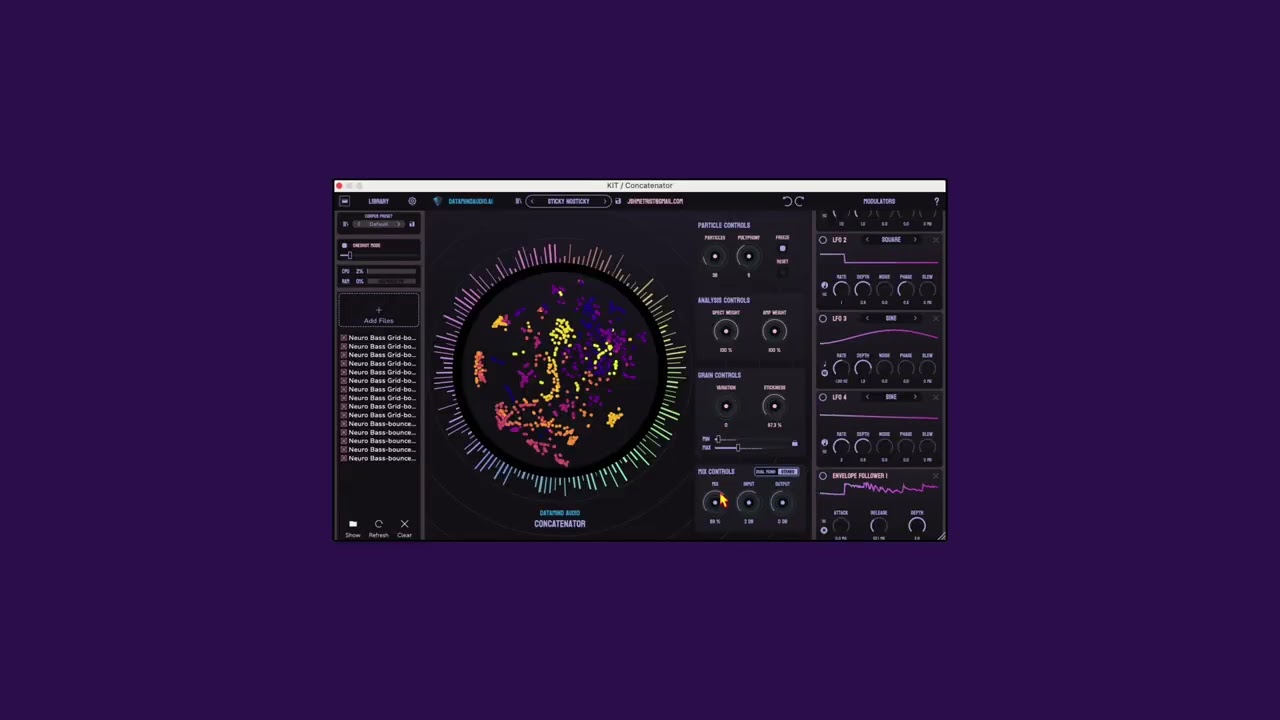Click the Min grain slider handle

tap(718, 439)
